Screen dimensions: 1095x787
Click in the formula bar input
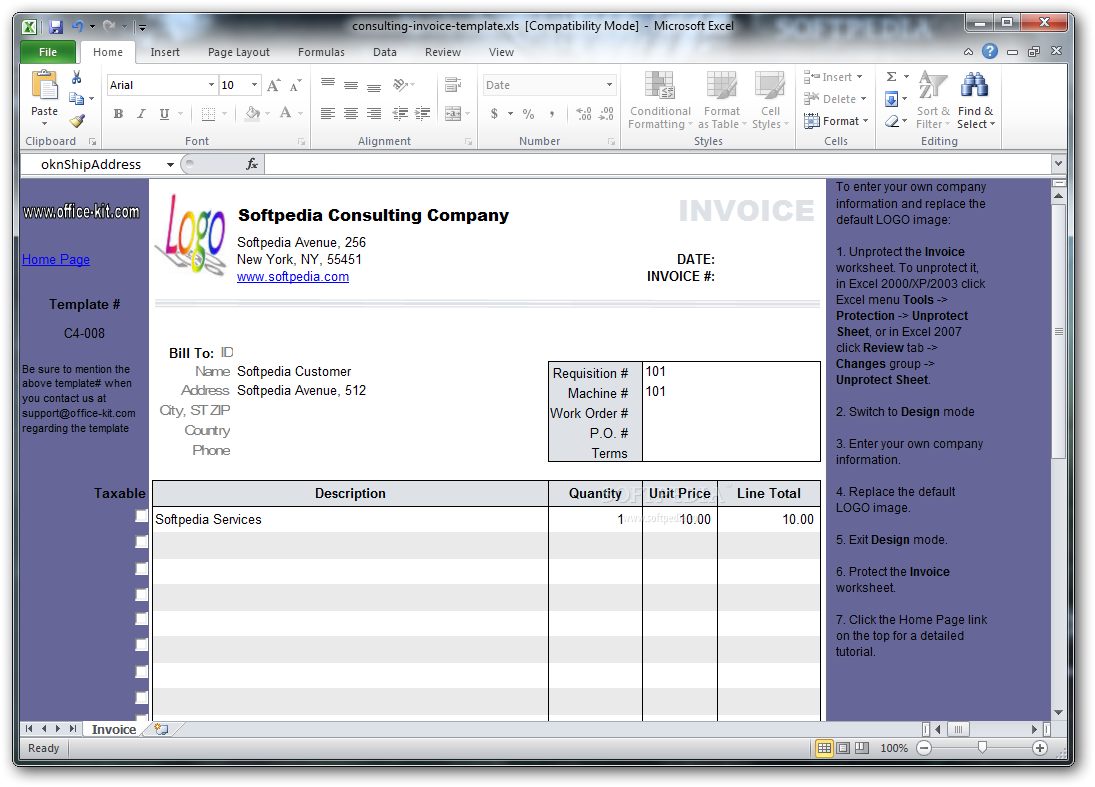656,165
